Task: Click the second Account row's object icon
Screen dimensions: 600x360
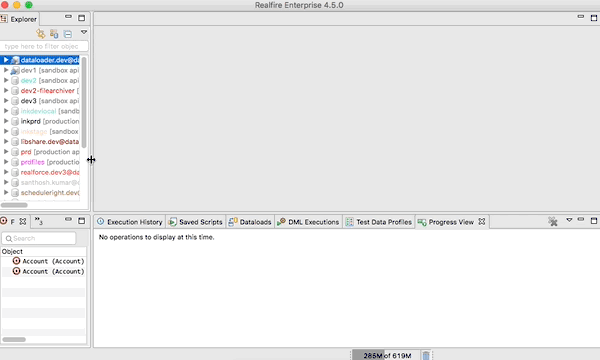Action: [16, 271]
